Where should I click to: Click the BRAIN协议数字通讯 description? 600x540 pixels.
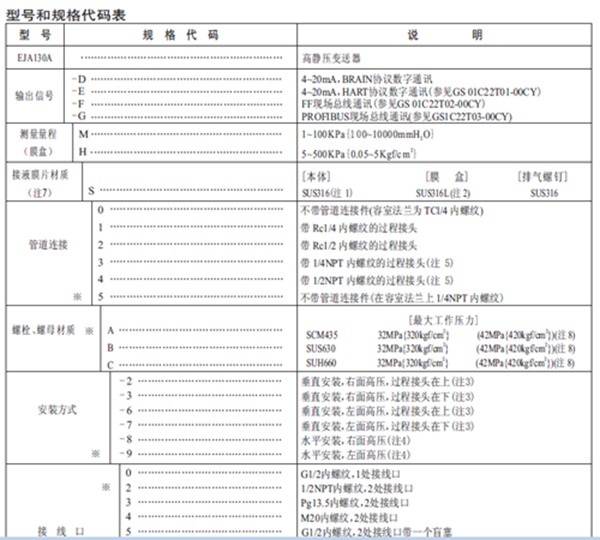click(367, 79)
